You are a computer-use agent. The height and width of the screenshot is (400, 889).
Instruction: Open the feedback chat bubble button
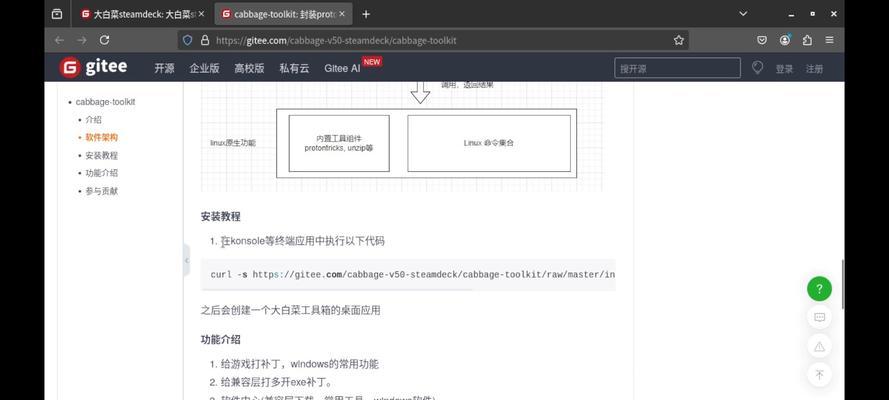point(819,317)
